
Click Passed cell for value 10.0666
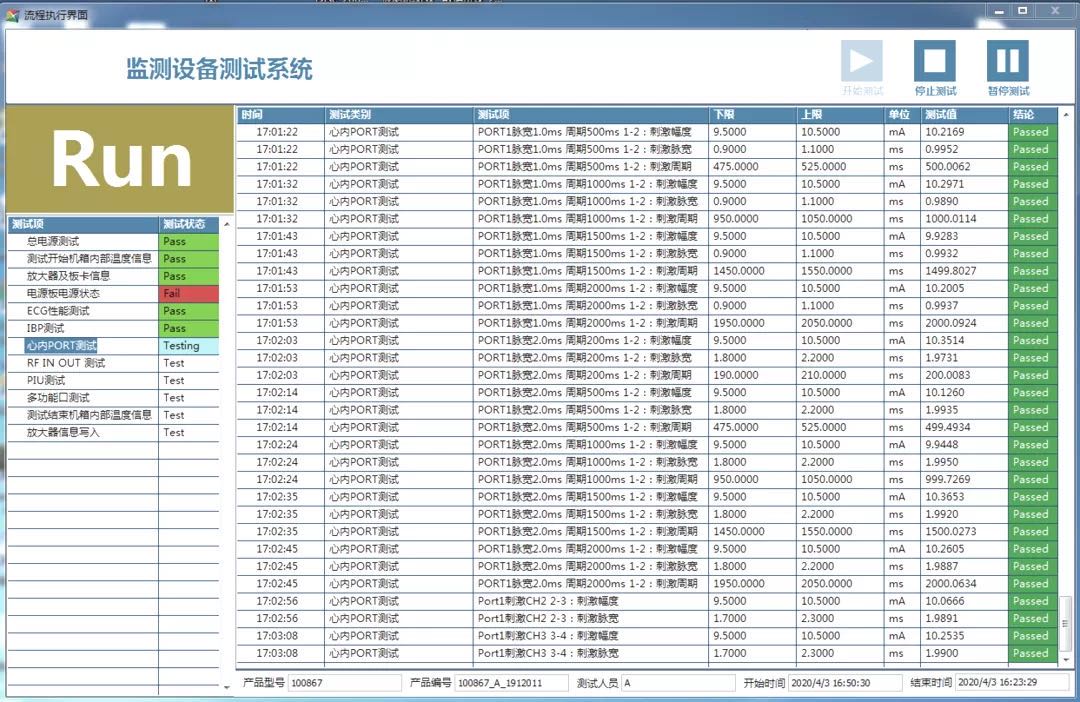pyautogui.click(x=1032, y=601)
